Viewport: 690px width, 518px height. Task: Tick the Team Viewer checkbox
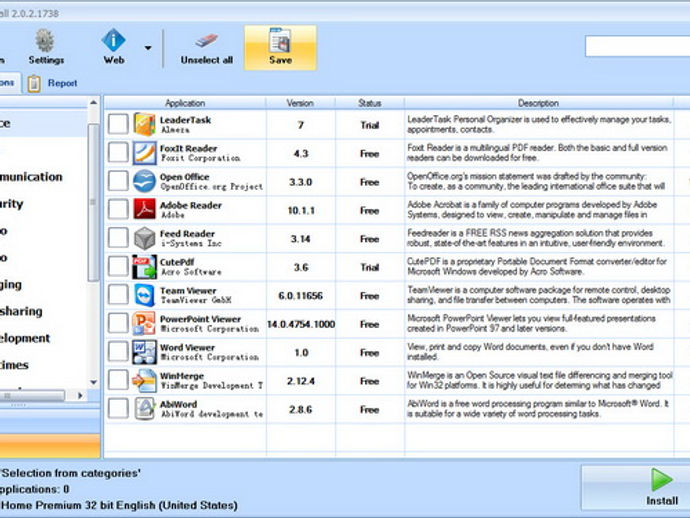(118, 294)
